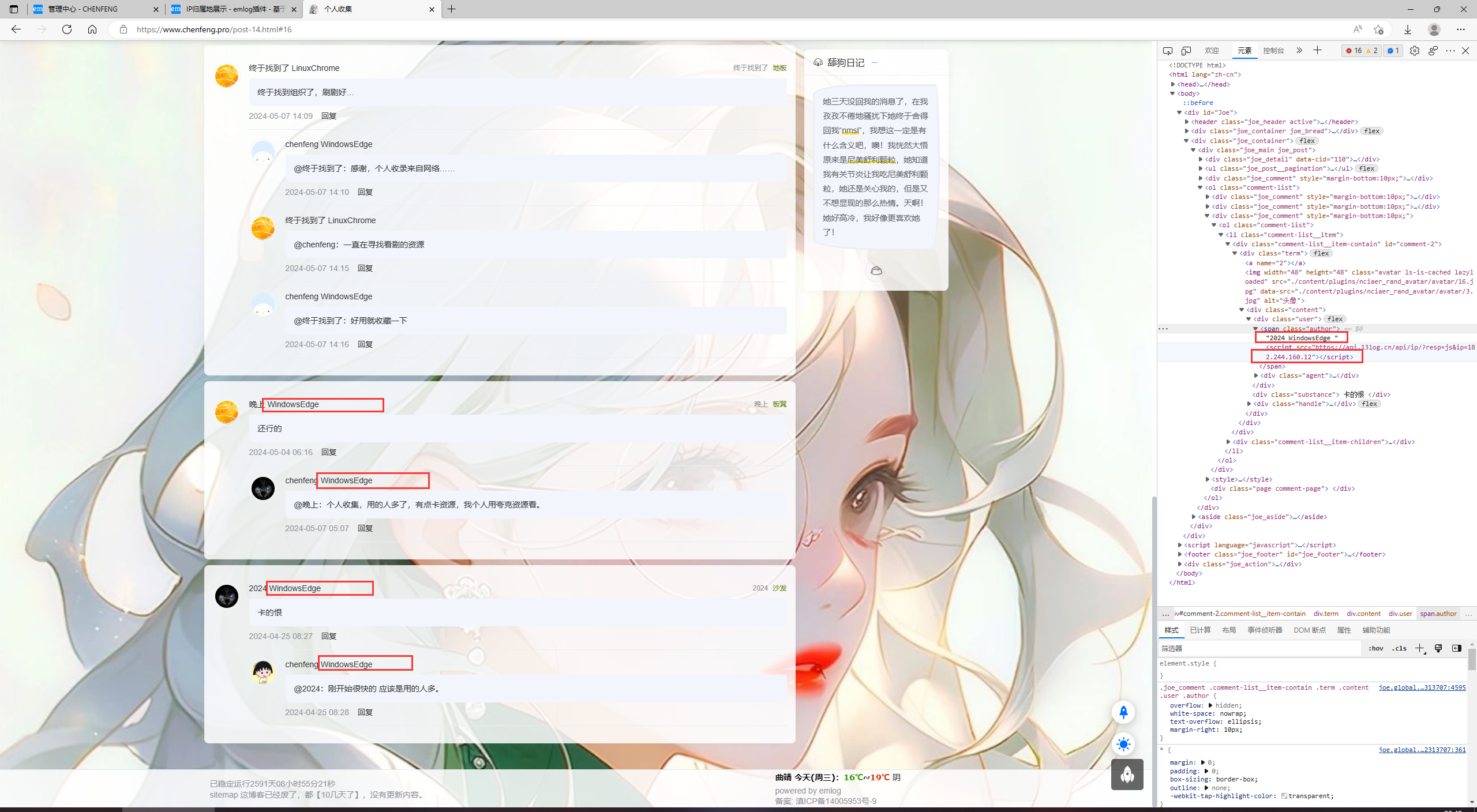Toggle the :hov element state panel
Screen dimensions: 1477x812
(1376, 648)
